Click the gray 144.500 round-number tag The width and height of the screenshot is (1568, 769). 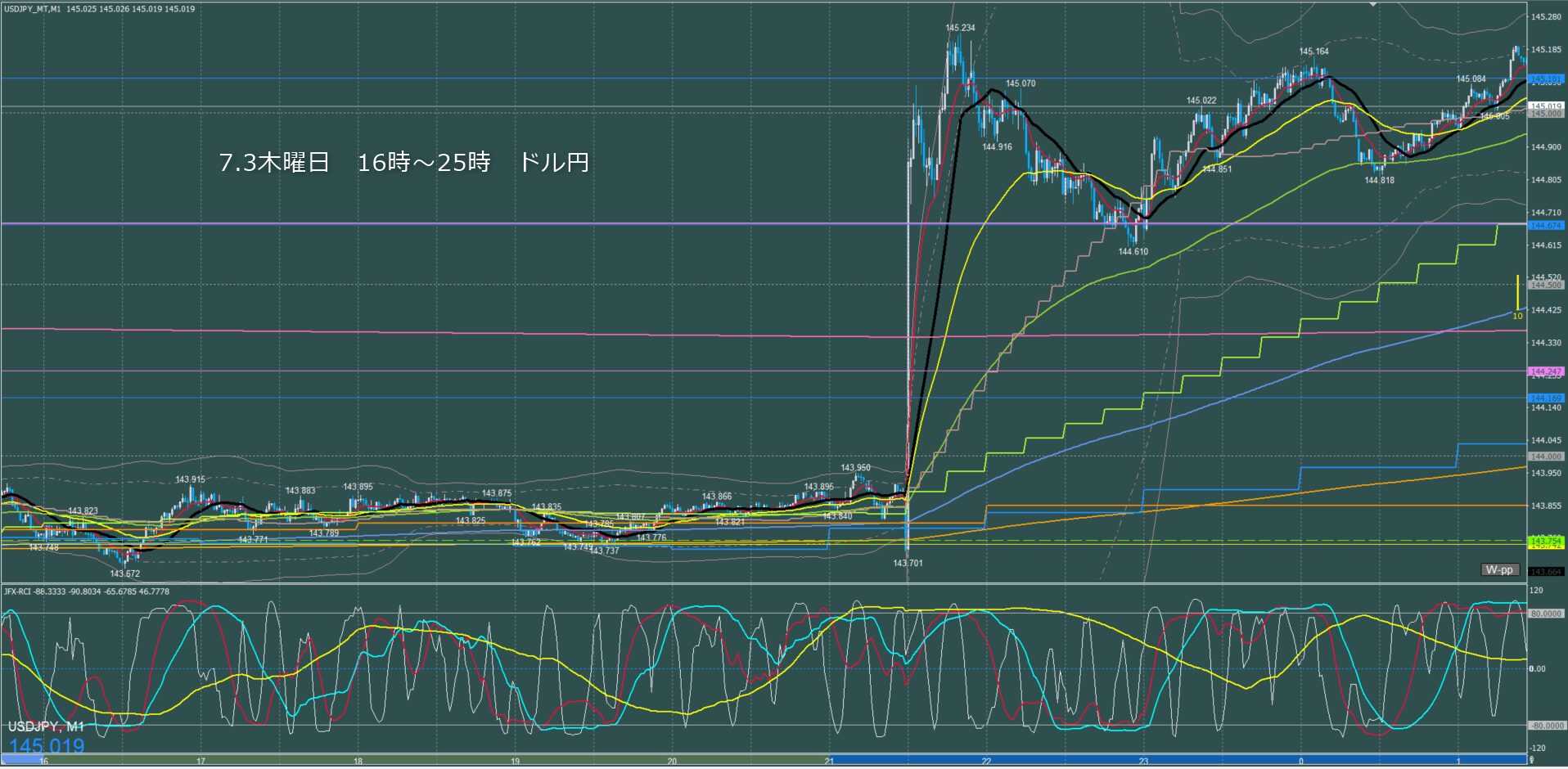[1546, 285]
